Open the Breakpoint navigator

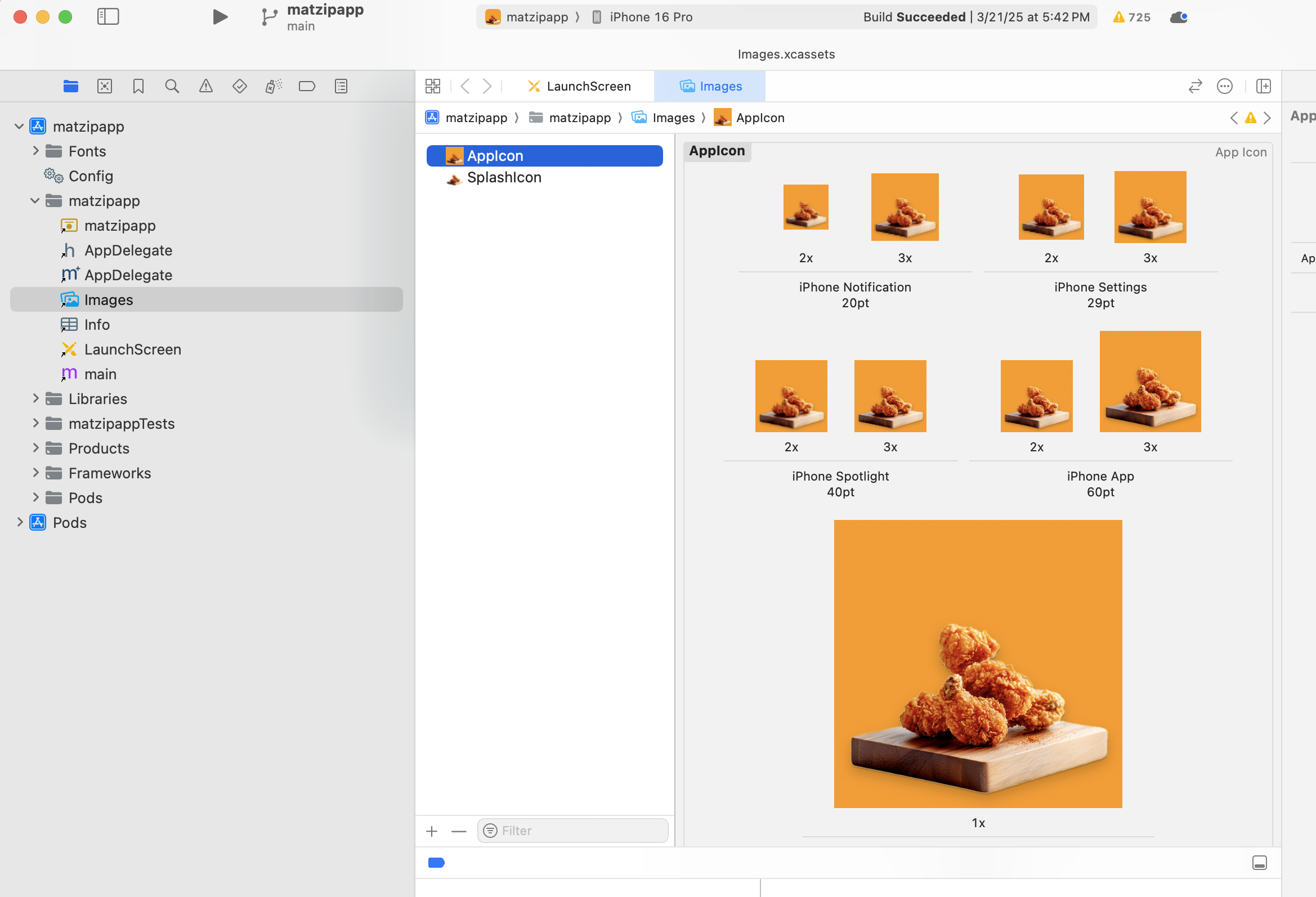coord(307,86)
